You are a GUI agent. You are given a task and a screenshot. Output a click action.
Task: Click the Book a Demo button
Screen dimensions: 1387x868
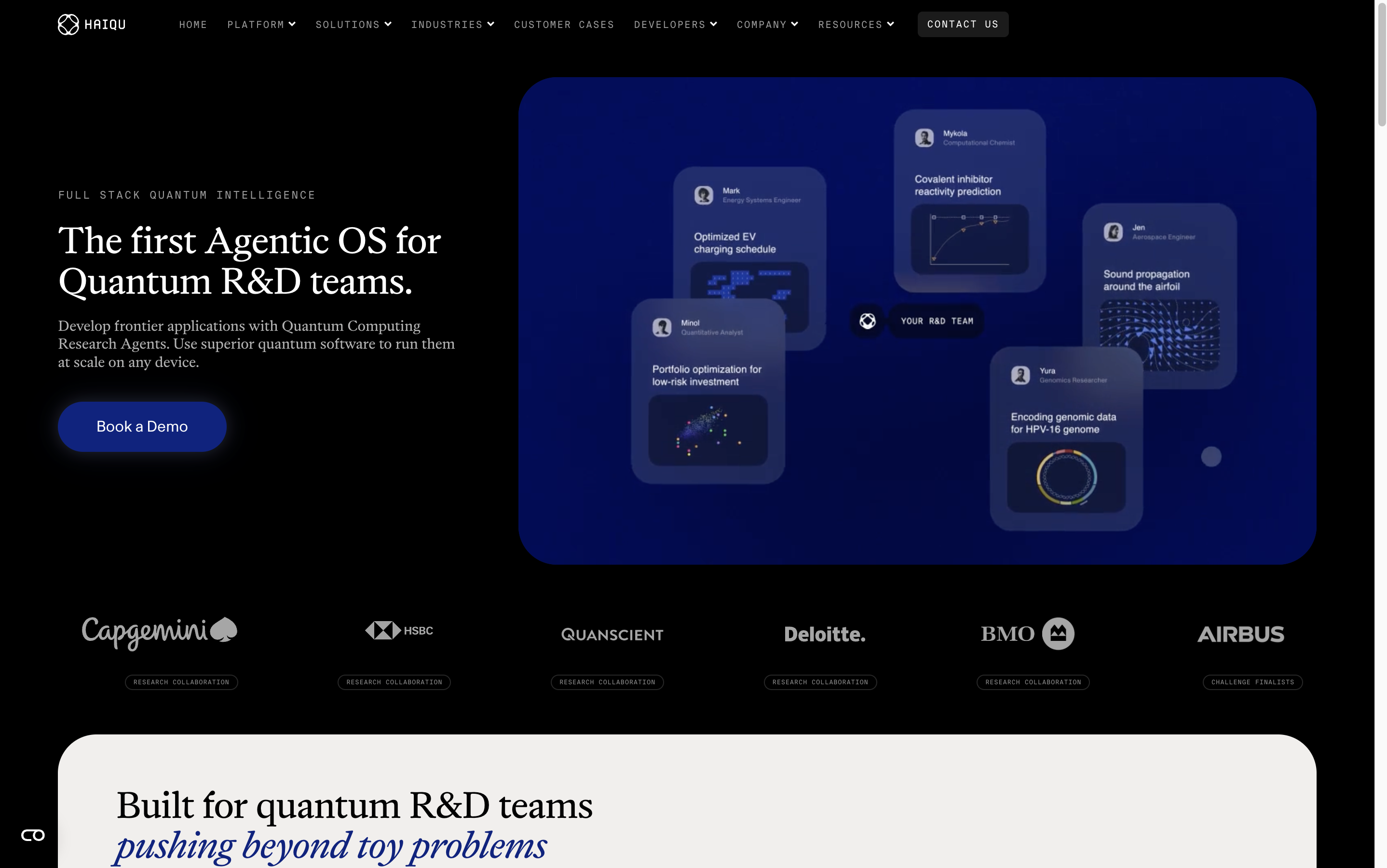142,427
